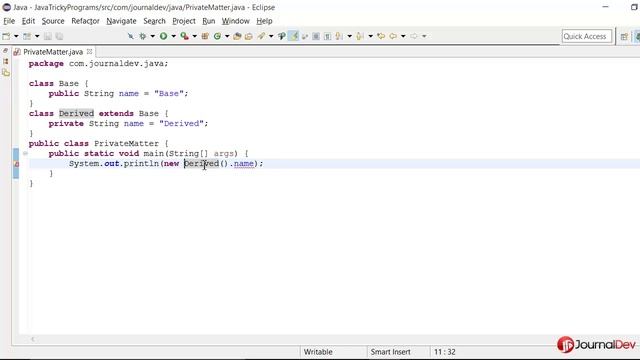Open the Navigate menu
This screenshot has width=640, height=360.
point(121,21)
